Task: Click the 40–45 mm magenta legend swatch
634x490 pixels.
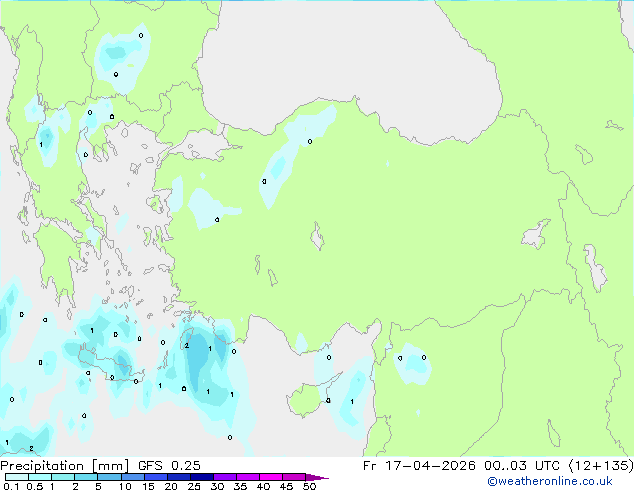Action: tap(271, 477)
